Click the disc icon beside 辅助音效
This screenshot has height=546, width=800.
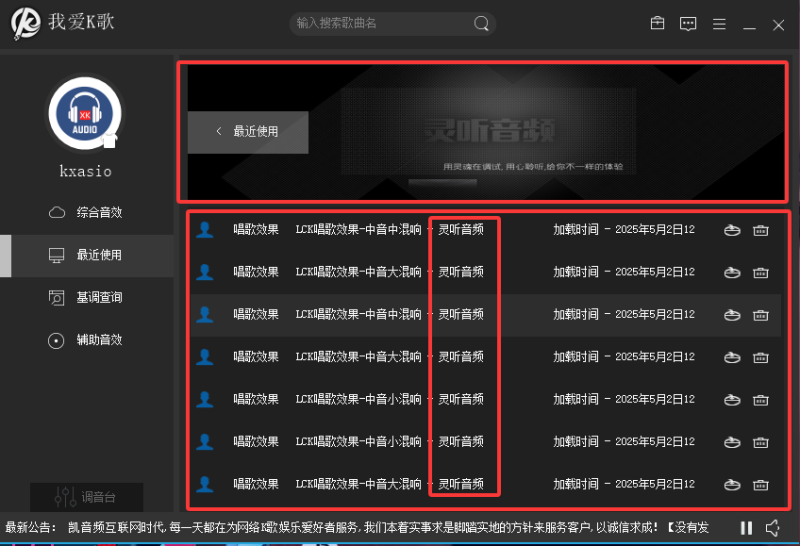pyautogui.click(x=56, y=340)
